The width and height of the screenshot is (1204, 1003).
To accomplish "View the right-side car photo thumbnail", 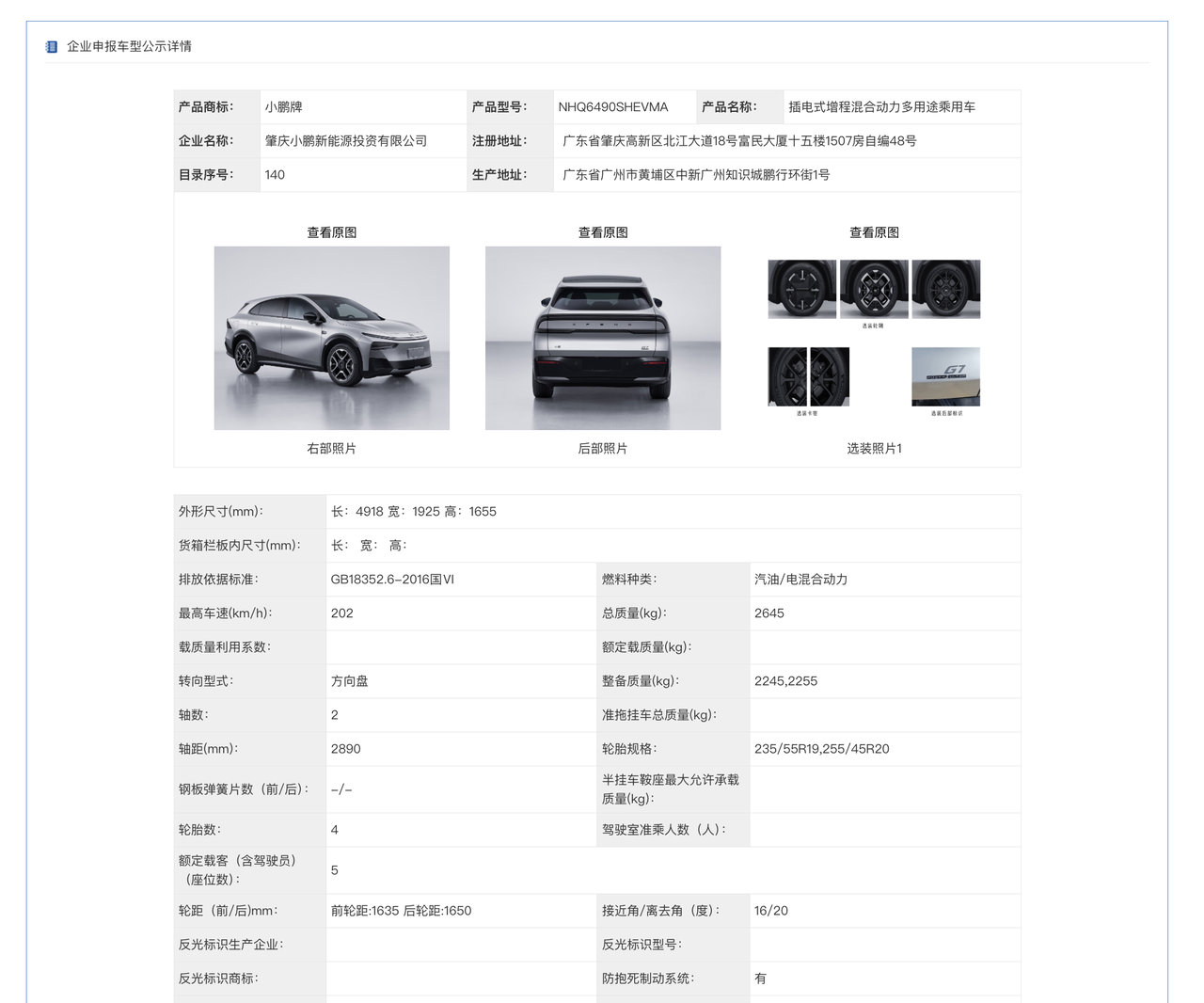I will coord(332,338).
